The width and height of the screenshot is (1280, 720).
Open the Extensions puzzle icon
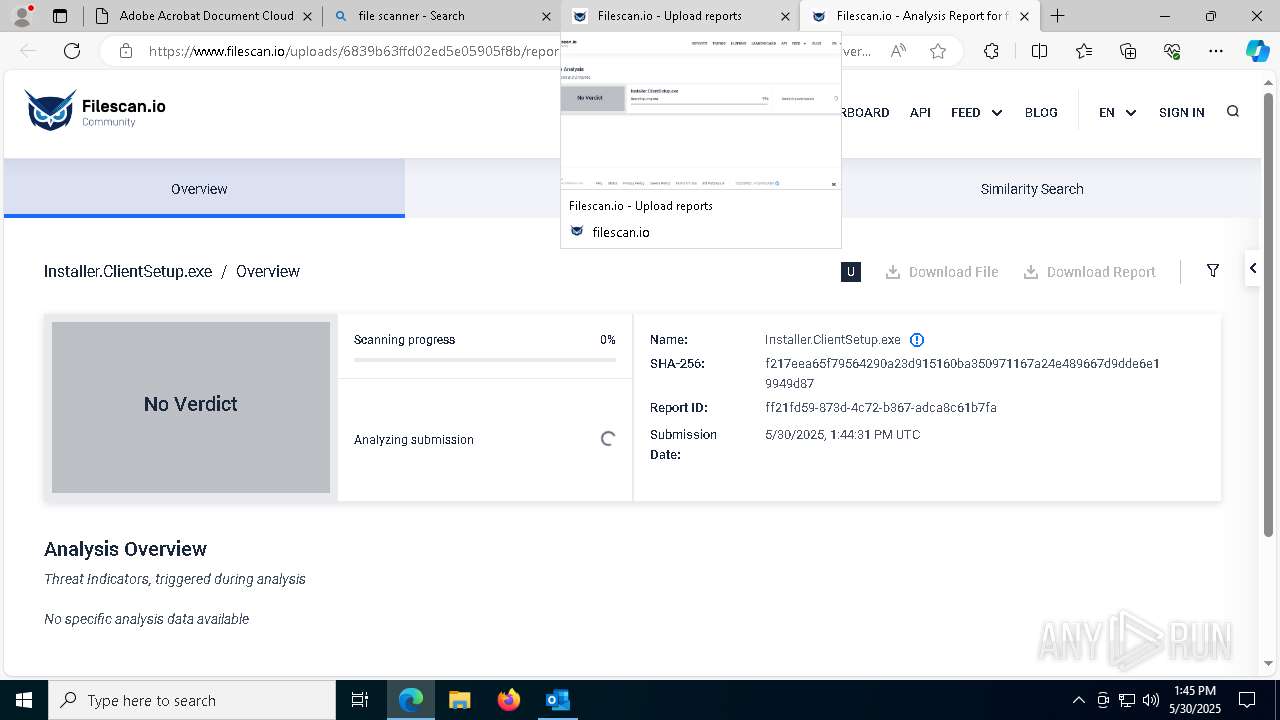coord(991,51)
